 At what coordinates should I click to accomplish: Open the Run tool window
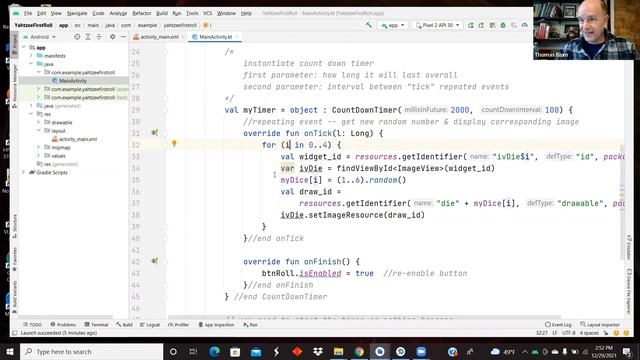[251, 324]
